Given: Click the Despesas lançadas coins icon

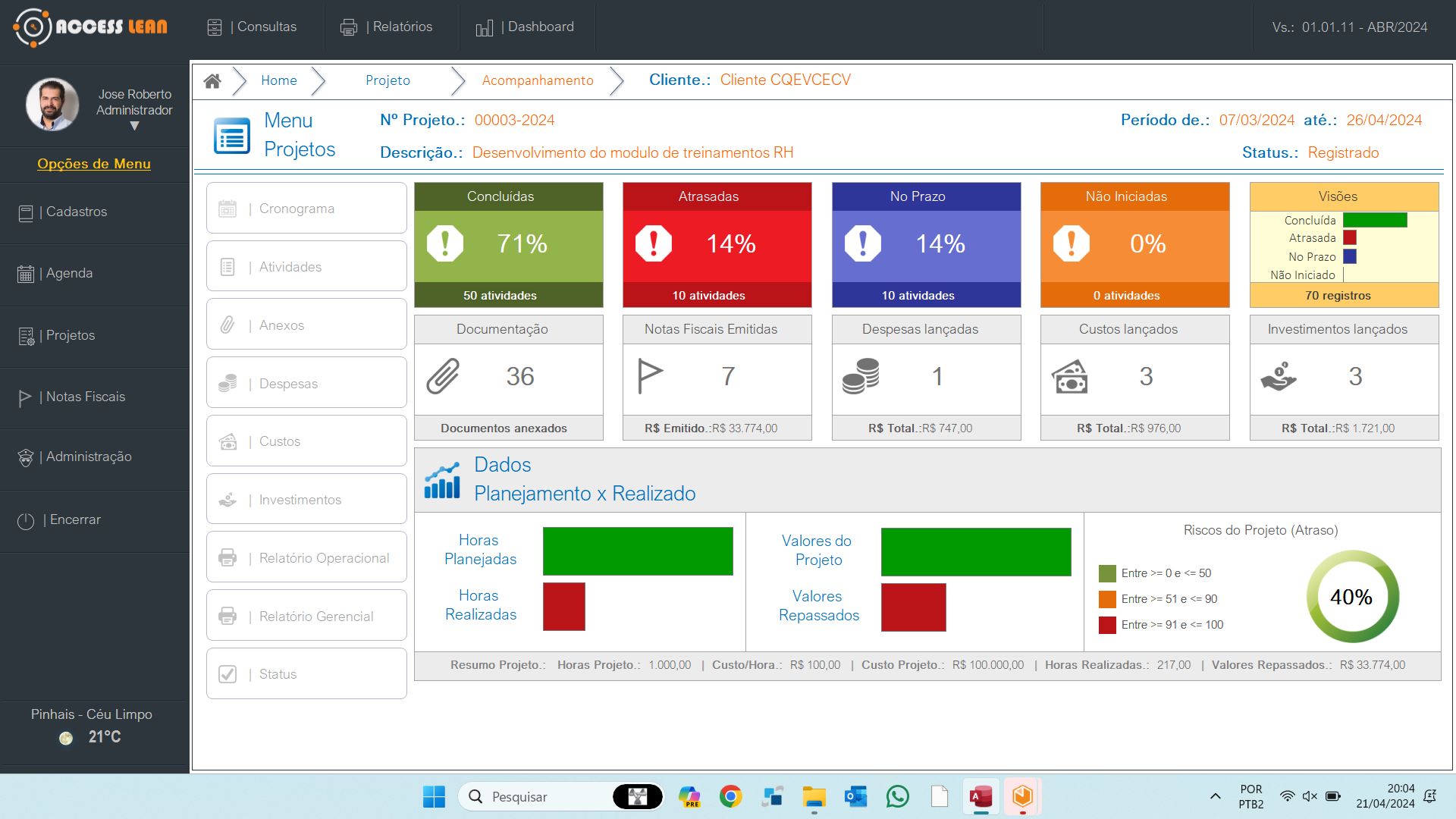Looking at the screenshot, I should coord(861,377).
